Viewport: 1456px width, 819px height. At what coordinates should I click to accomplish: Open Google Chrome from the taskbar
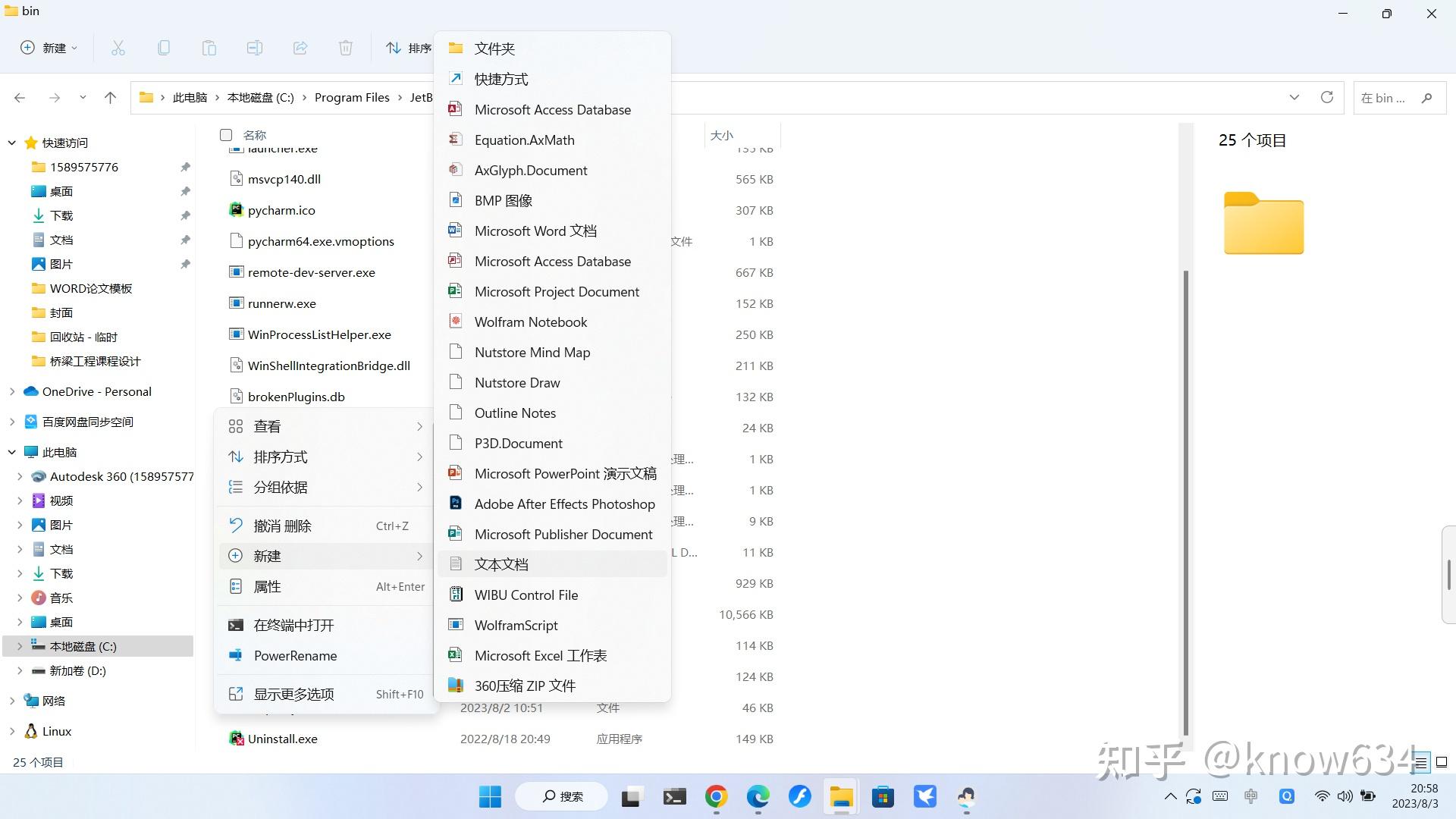coord(717,796)
